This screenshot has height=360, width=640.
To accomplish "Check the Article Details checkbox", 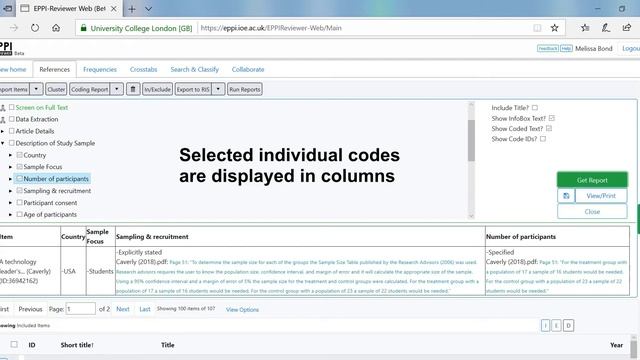I will point(12,131).
